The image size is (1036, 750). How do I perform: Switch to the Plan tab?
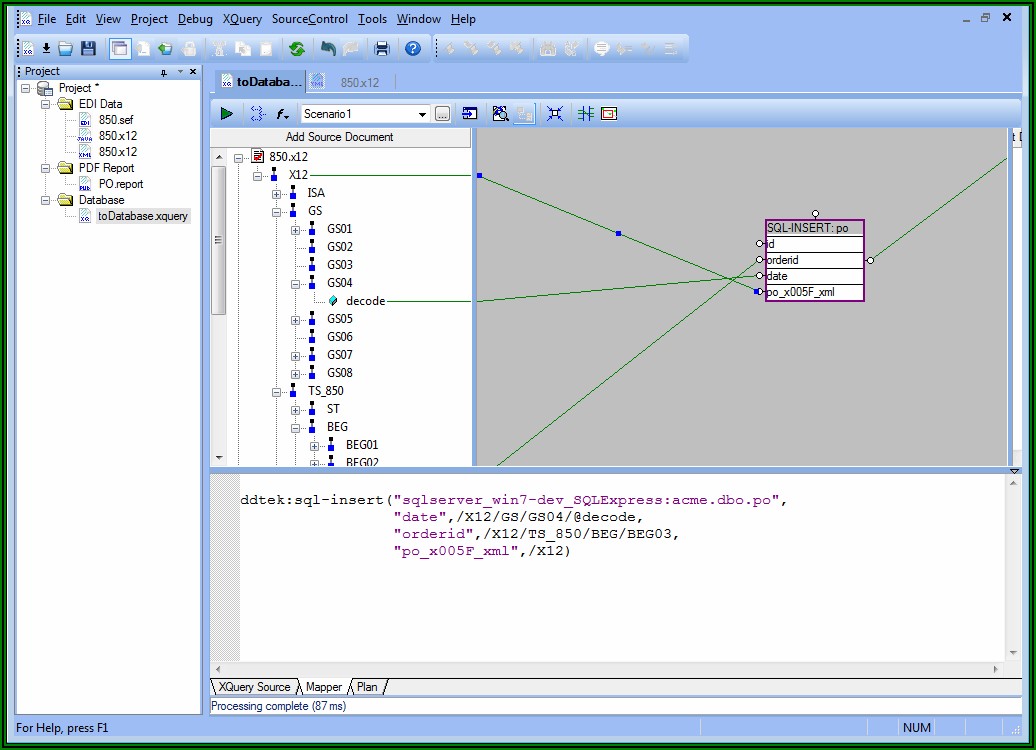pyautogui.click(x=367, y=687)
